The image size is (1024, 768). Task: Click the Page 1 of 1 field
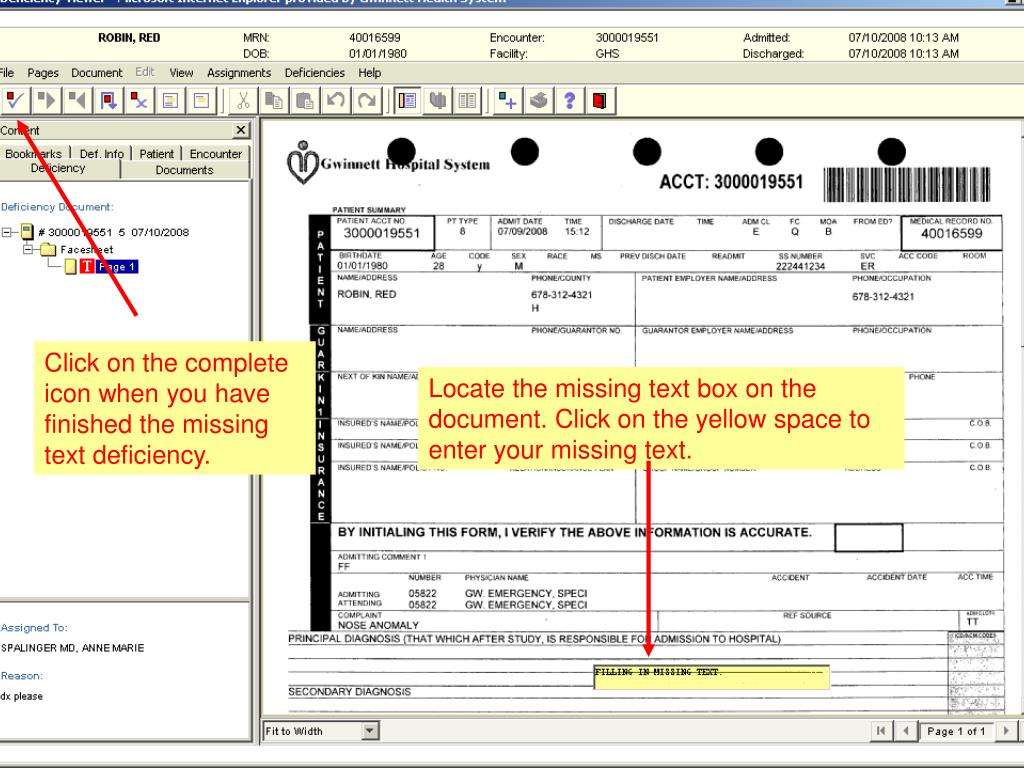tap(956, 731)
